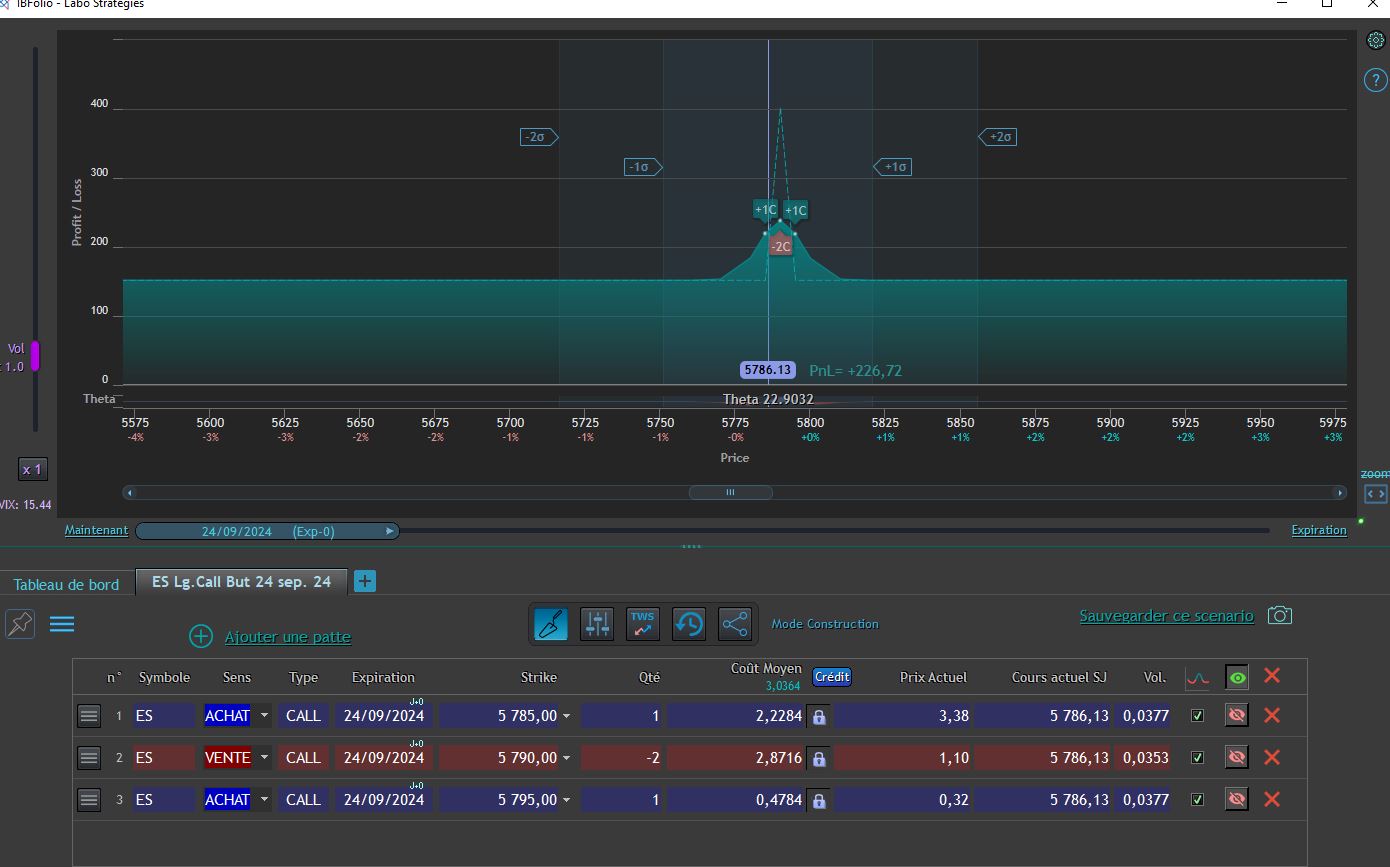
Task: Click the share scenario icon
Action: tap(734, 624)
